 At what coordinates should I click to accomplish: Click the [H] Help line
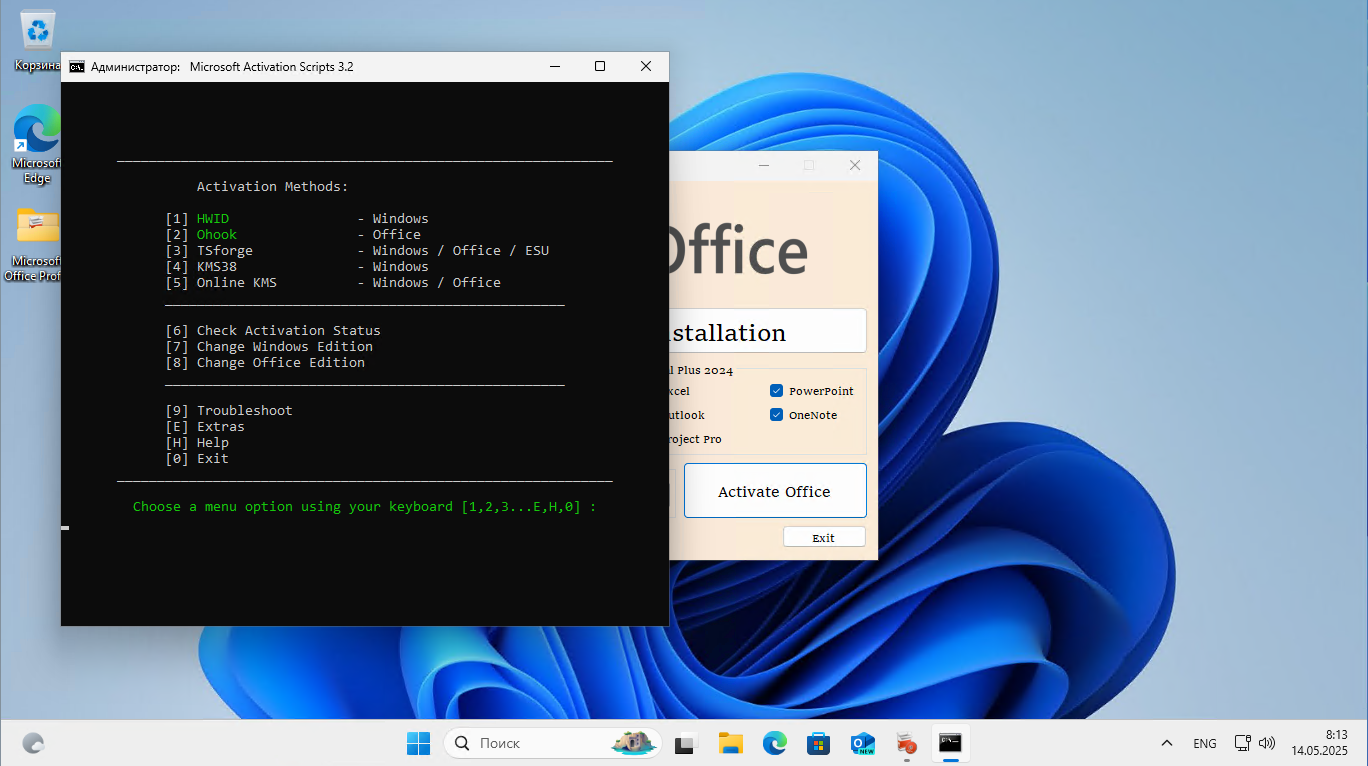pos(197,442)
